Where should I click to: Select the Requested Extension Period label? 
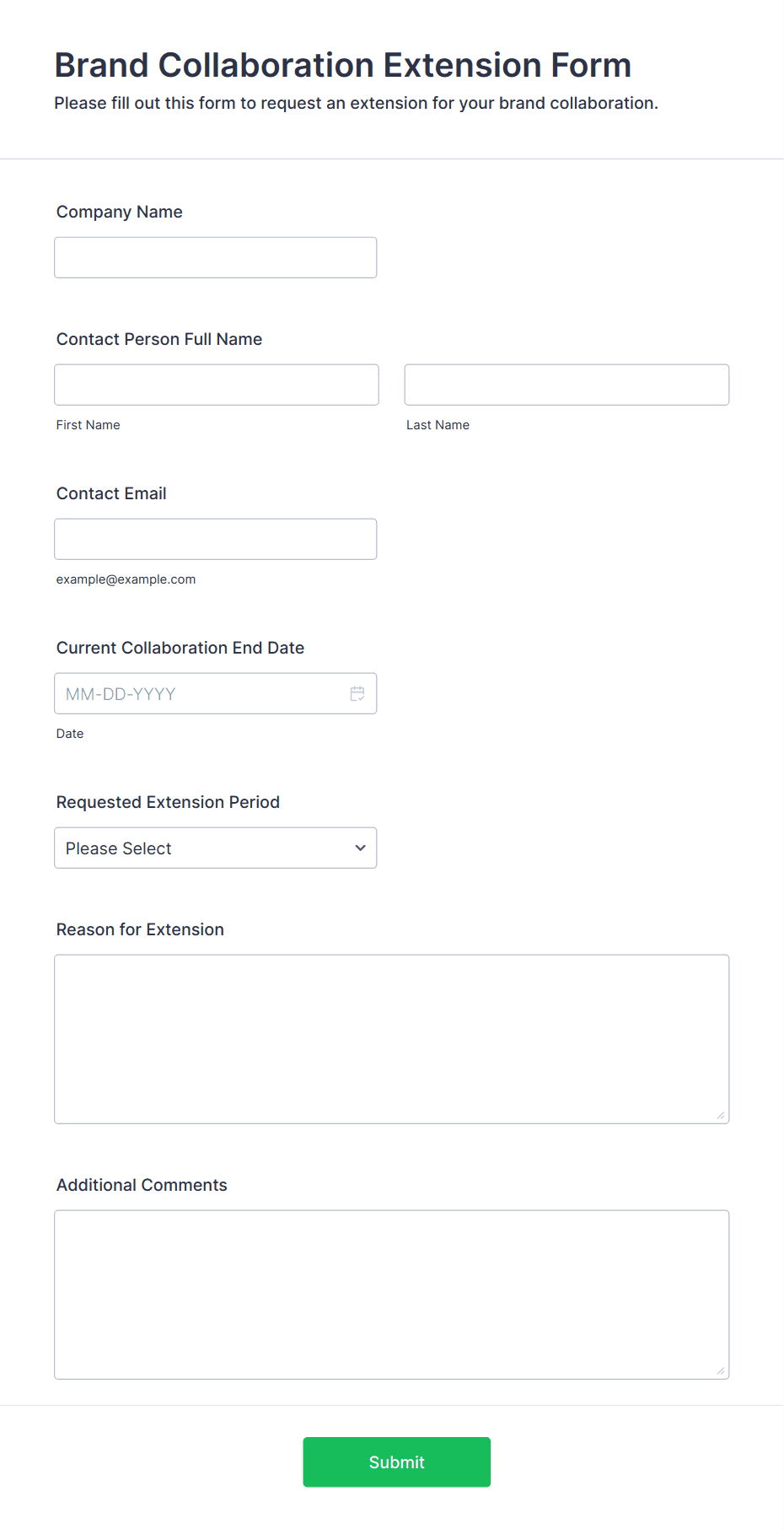[x=168, y=802]
